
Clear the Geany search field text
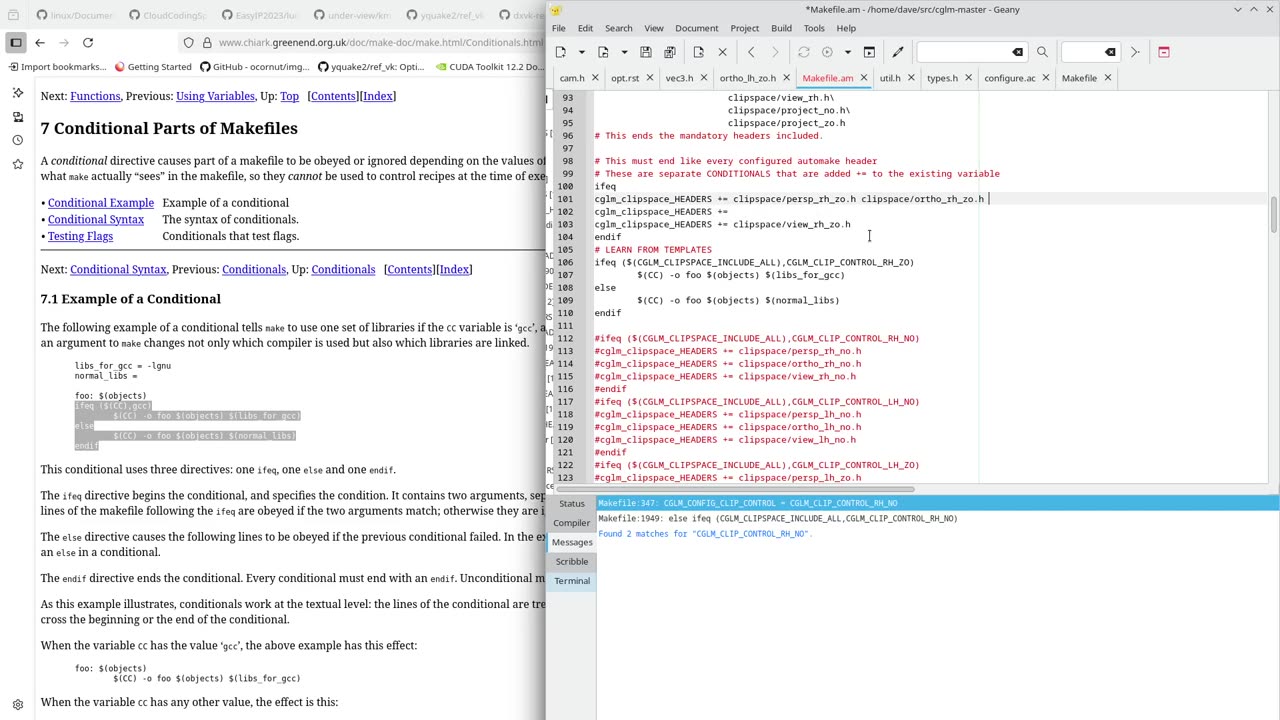pos(1017,52)
